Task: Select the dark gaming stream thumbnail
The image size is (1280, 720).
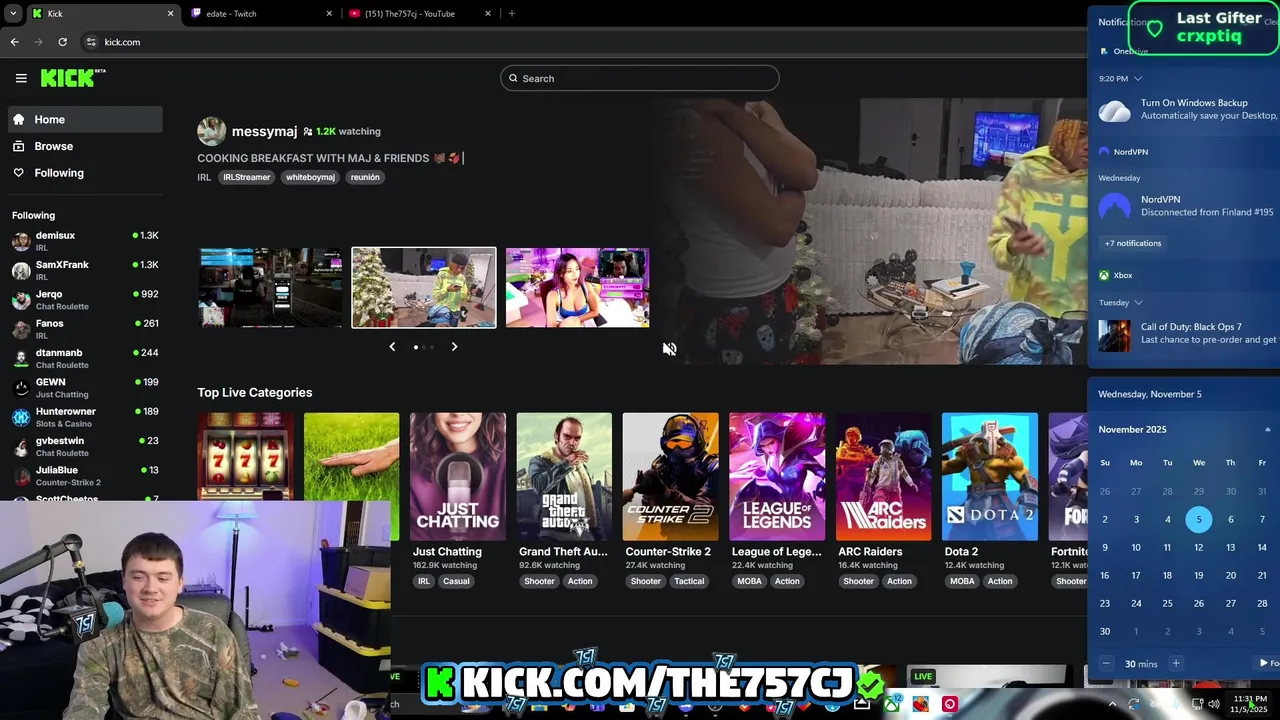Action: point(270,287)
